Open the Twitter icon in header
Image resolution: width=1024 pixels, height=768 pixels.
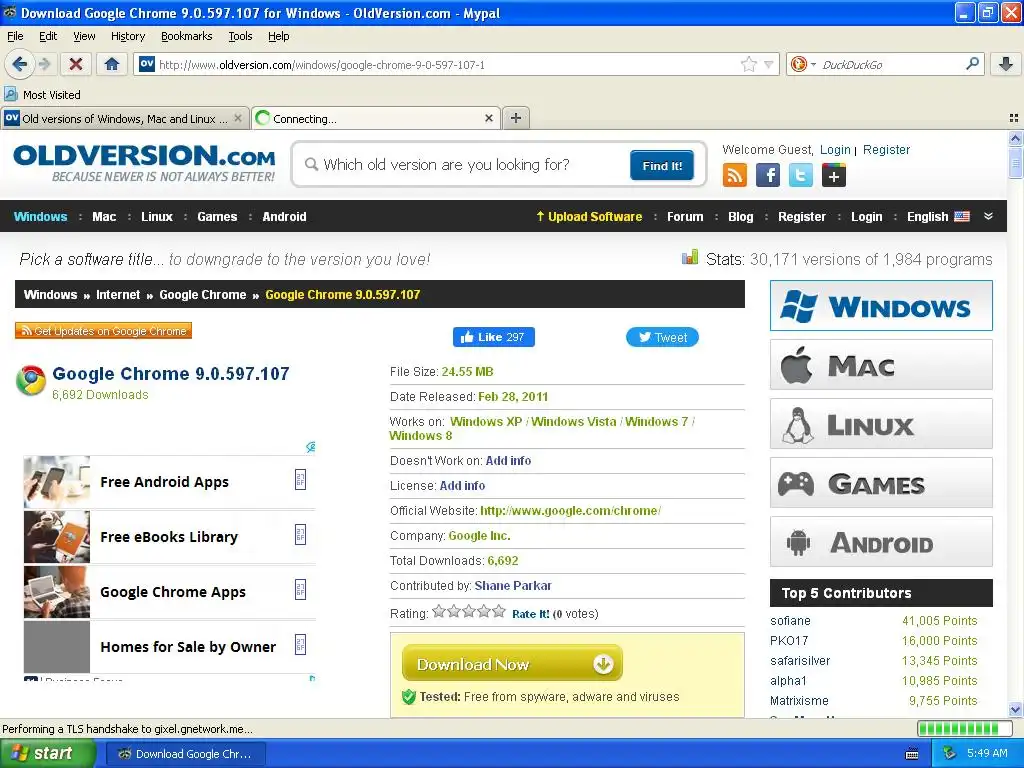[x=801, y=175]
